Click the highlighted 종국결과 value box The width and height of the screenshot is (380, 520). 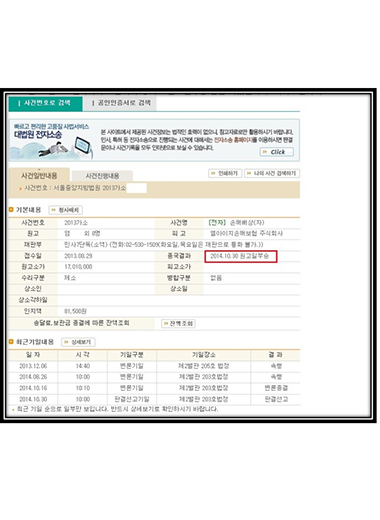pyautogui.click(x=241, y=256)
